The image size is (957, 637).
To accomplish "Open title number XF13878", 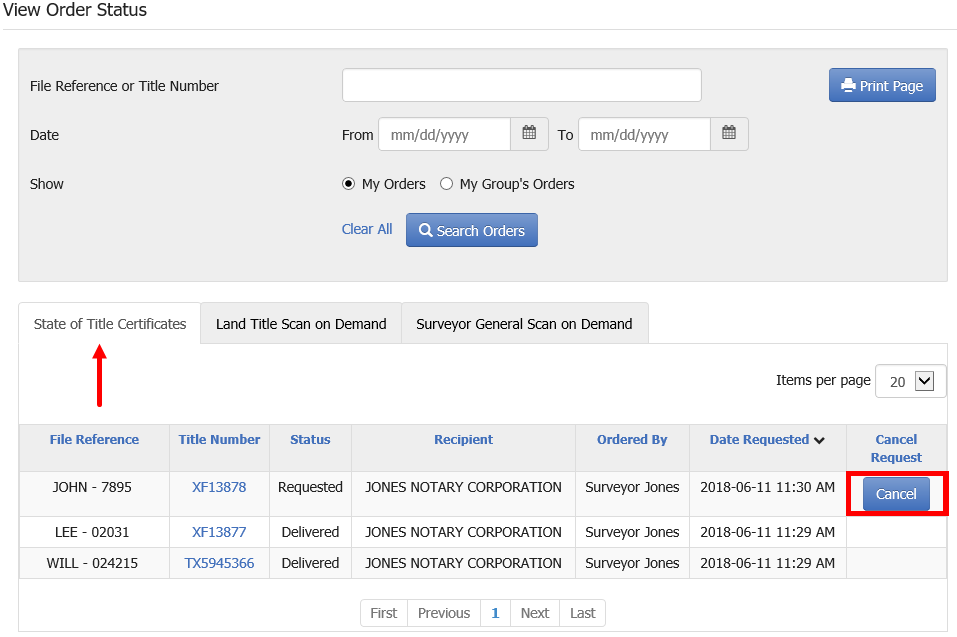I will (x=219, y=487).
